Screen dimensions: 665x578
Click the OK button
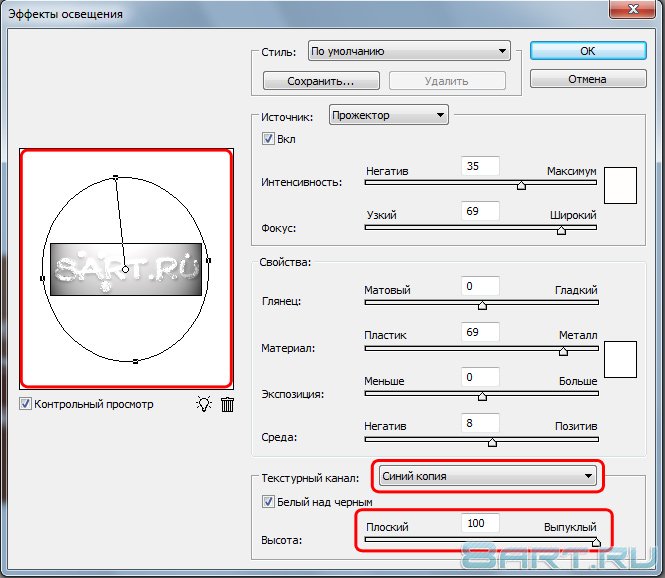pos(588,51)
